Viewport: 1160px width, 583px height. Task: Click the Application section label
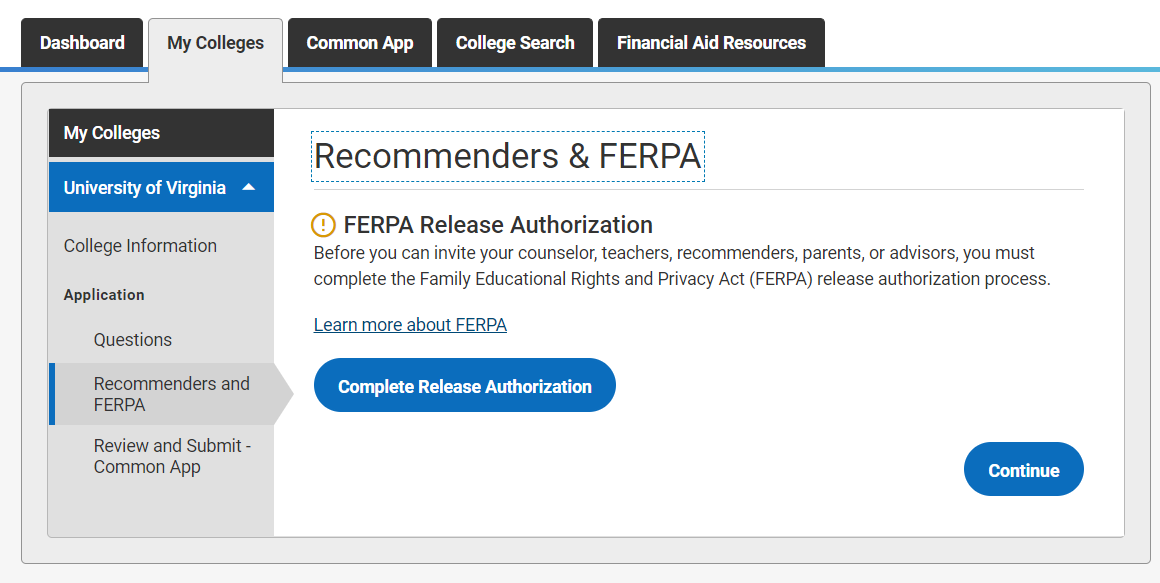click(104, 295)
